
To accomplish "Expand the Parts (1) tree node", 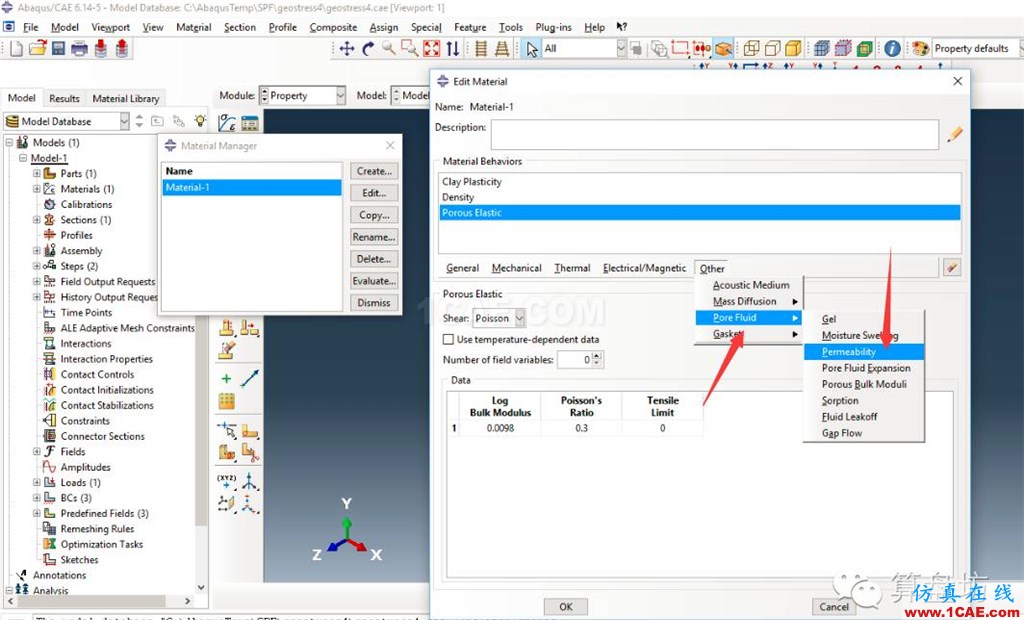I will click(x=37, y=173).
